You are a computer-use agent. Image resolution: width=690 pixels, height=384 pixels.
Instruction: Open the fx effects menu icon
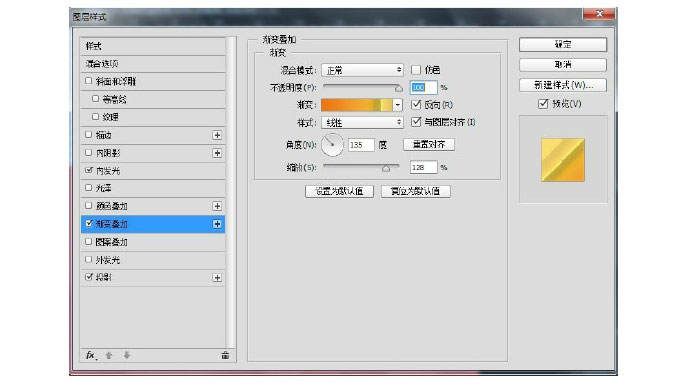pos(91,355)
